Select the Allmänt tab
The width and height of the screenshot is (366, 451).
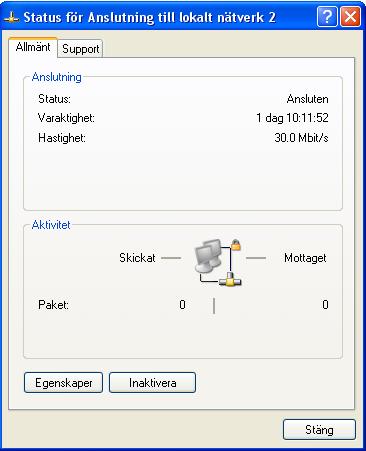coord(33,47)
